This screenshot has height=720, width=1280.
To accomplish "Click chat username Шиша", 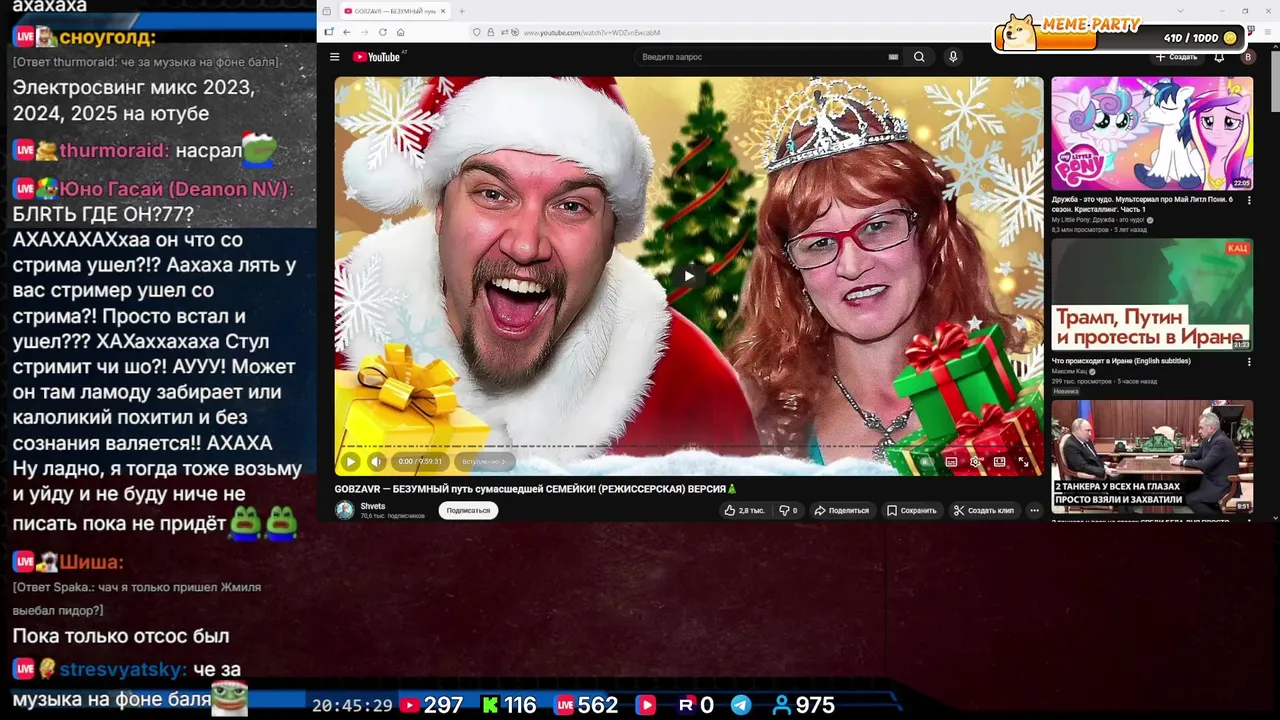I will point(91,562).
